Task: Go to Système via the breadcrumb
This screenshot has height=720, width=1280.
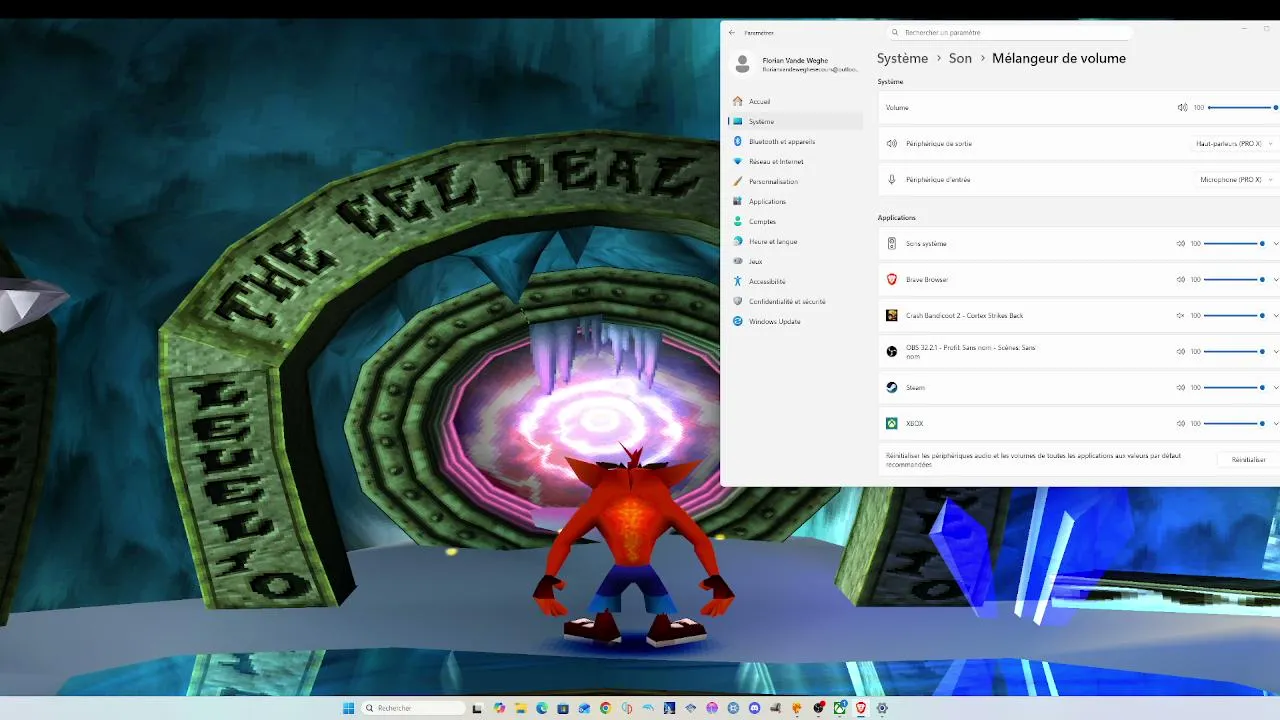Action: pos(902,58)
